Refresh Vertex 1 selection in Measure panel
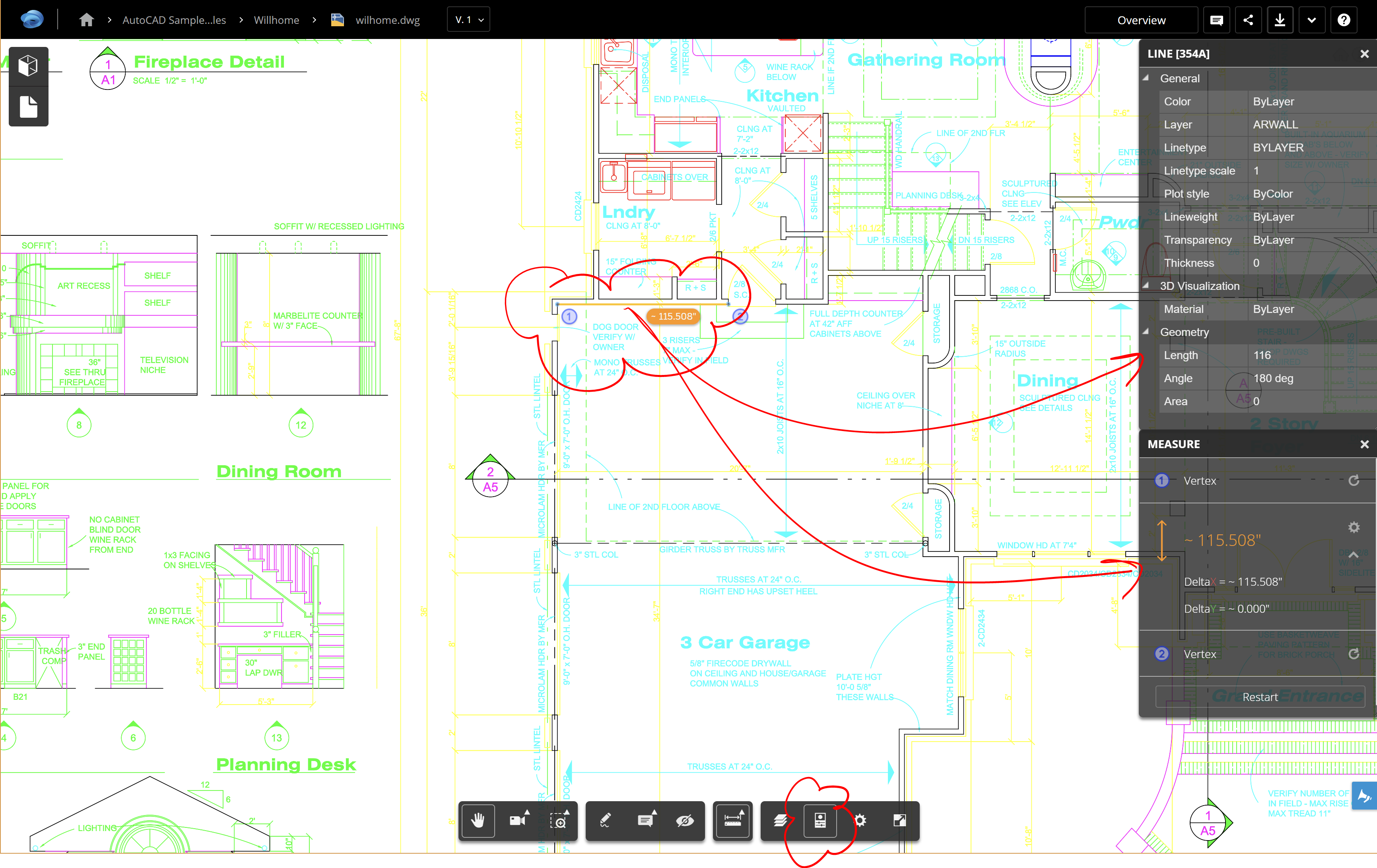This screenshot has width=1377, height=868. tap(1354, 480)
